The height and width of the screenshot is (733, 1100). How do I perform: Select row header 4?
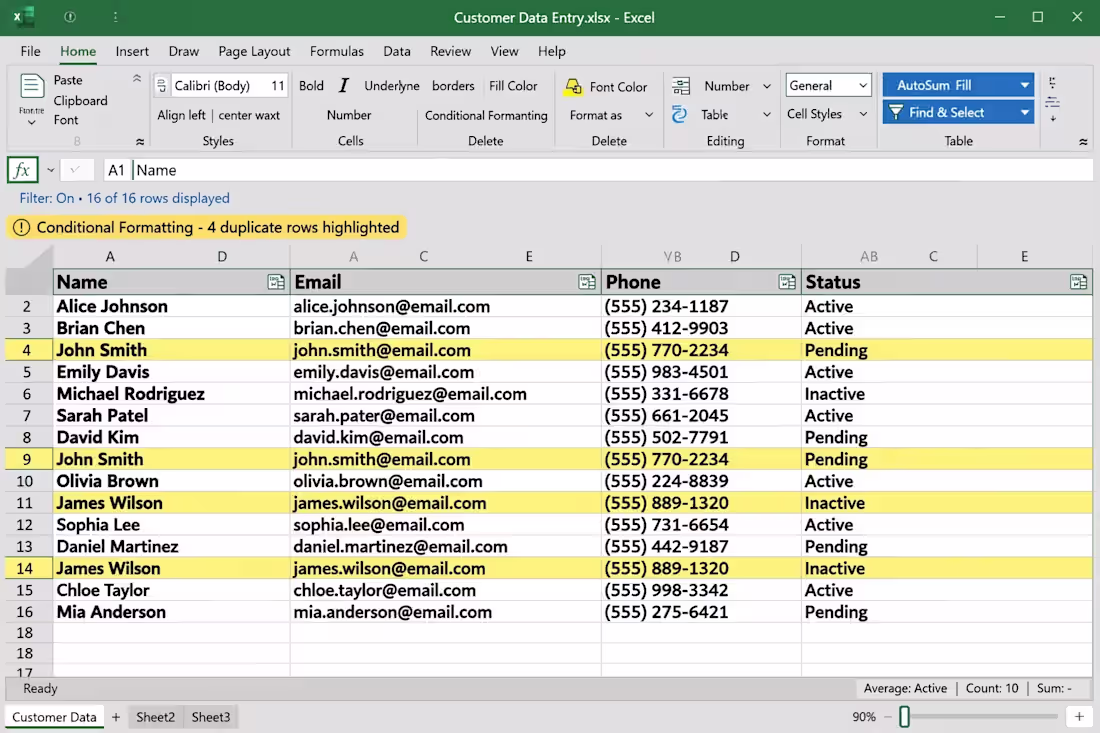27,350
